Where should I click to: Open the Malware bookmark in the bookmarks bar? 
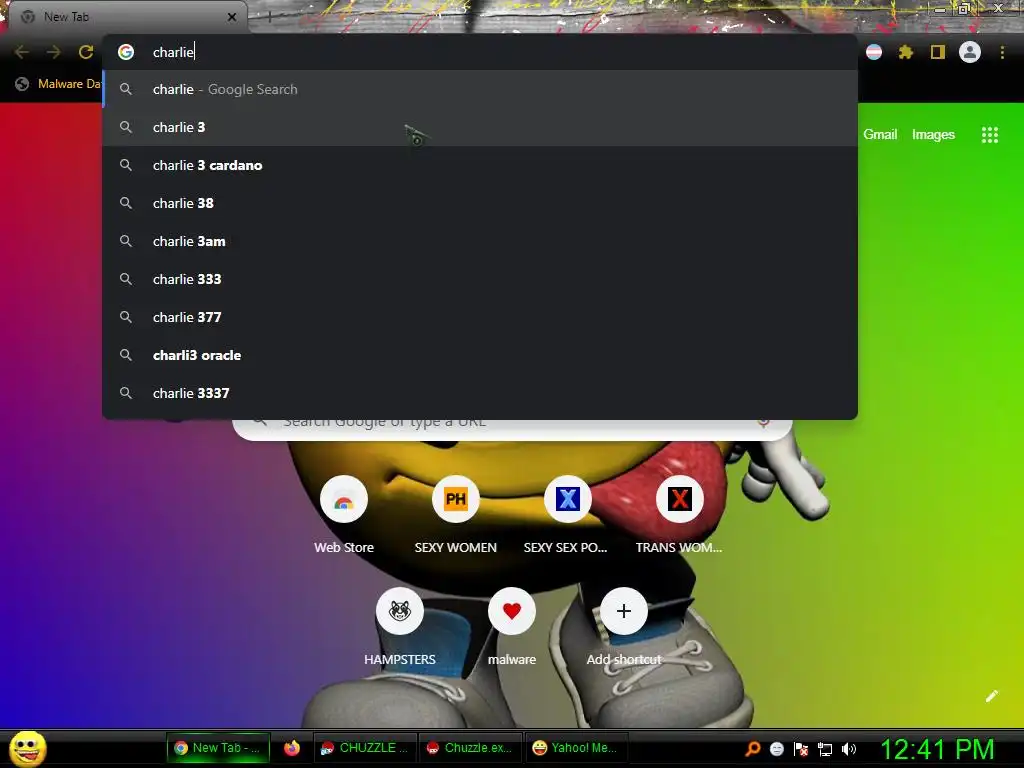58,84
